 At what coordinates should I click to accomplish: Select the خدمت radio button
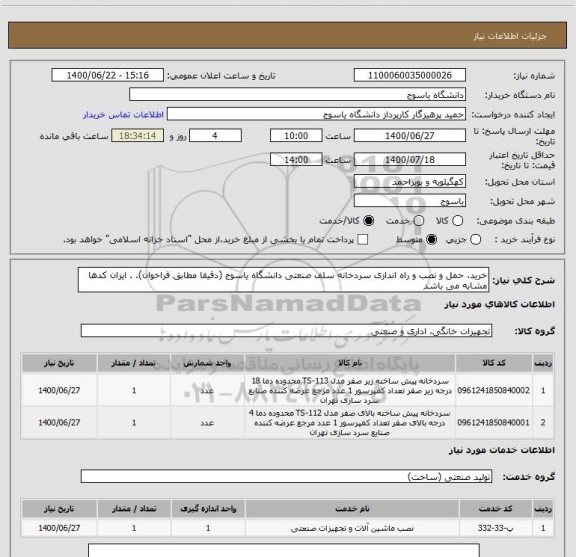point(419,221)
